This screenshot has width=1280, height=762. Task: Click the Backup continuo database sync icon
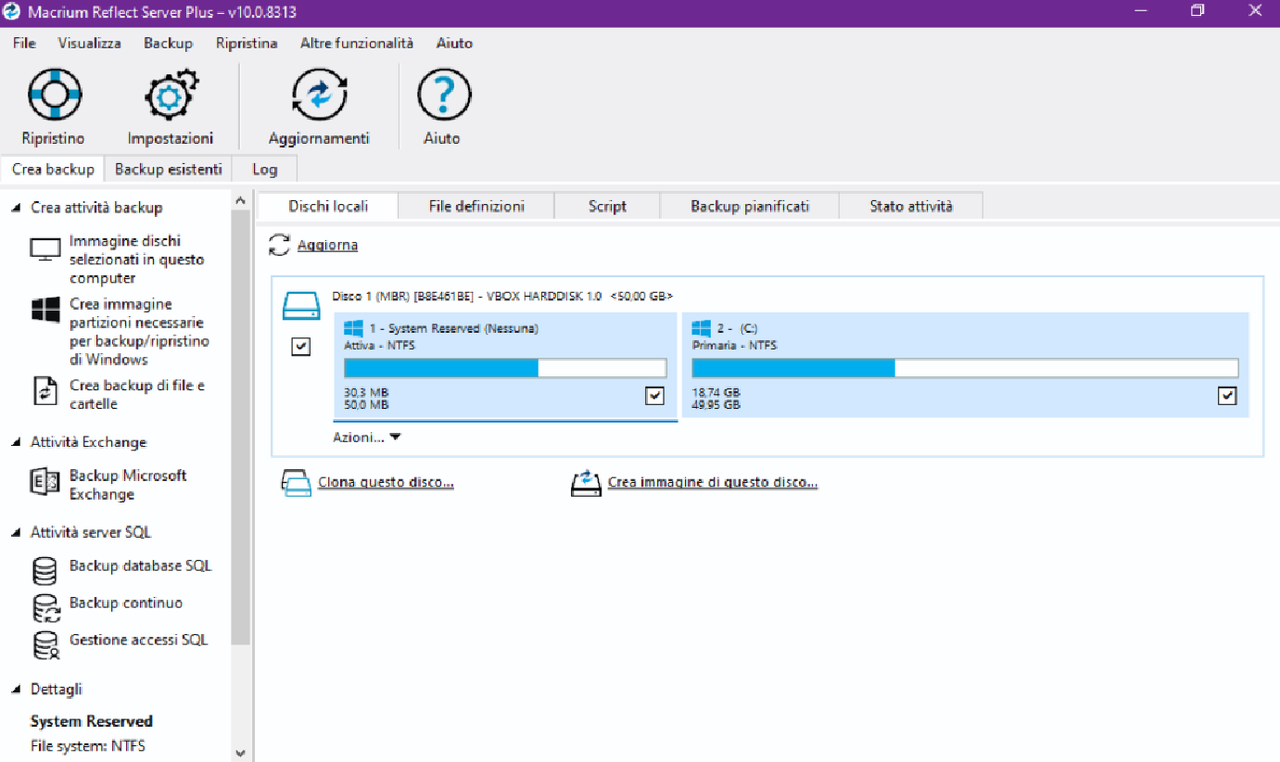[x=46, y=608]
